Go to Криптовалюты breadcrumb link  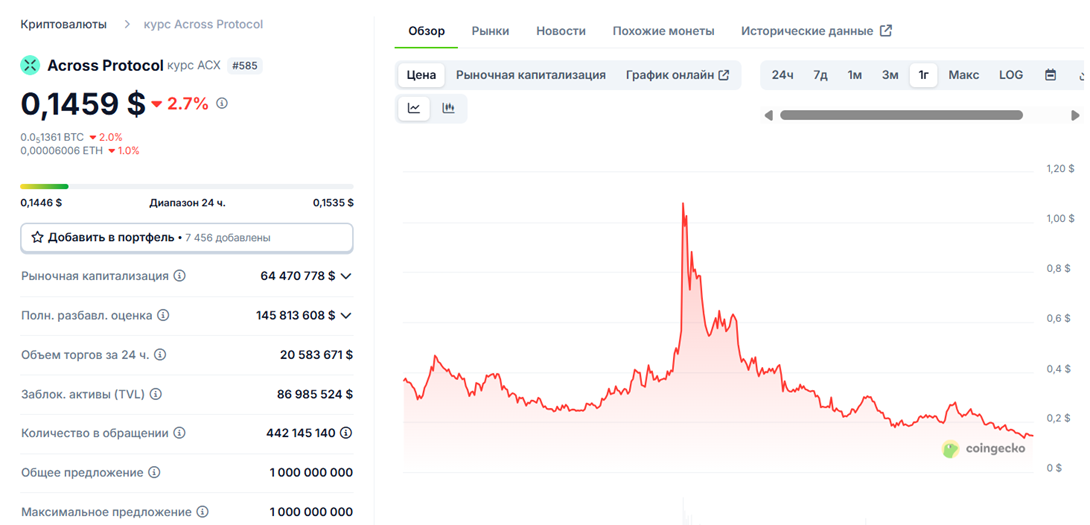pyautogui.click(x=64, y=24)
